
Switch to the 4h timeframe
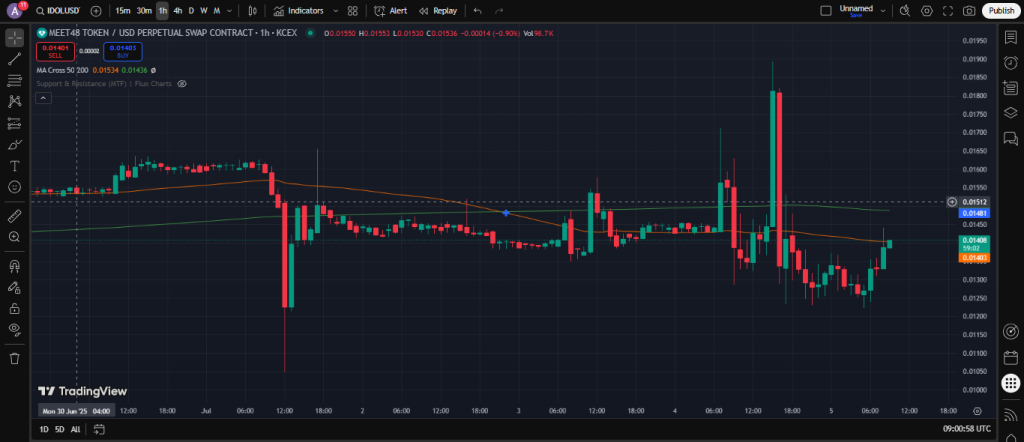click(x=178, y=10)
